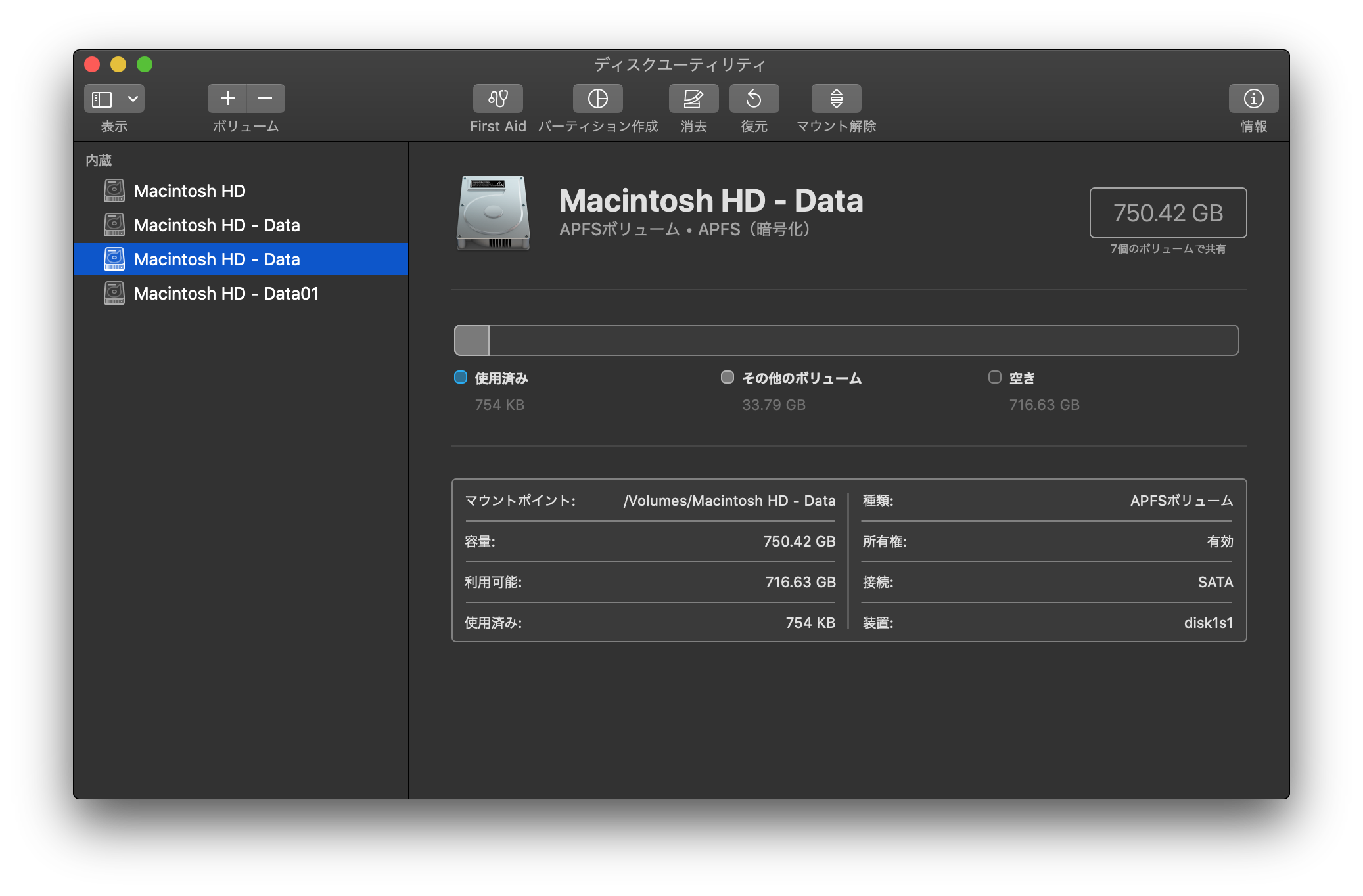Image resolution: width=1363 pixels, height=896 pixels.
Task: Click the mount point path value
Action: point(729,501)
